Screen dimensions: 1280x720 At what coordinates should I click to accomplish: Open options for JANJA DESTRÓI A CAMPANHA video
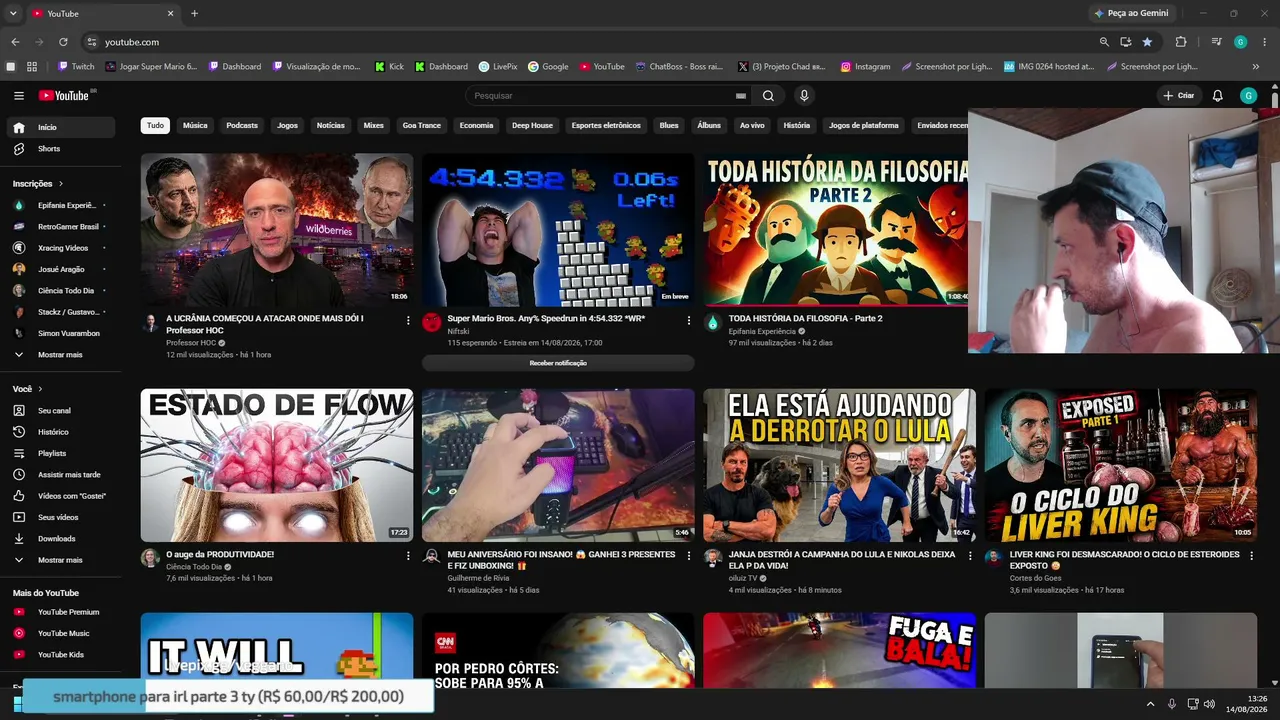(x=970, y=556)
